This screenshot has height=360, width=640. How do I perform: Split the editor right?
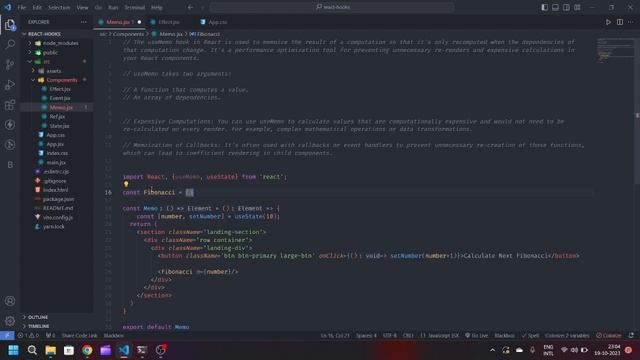(620, 22)
